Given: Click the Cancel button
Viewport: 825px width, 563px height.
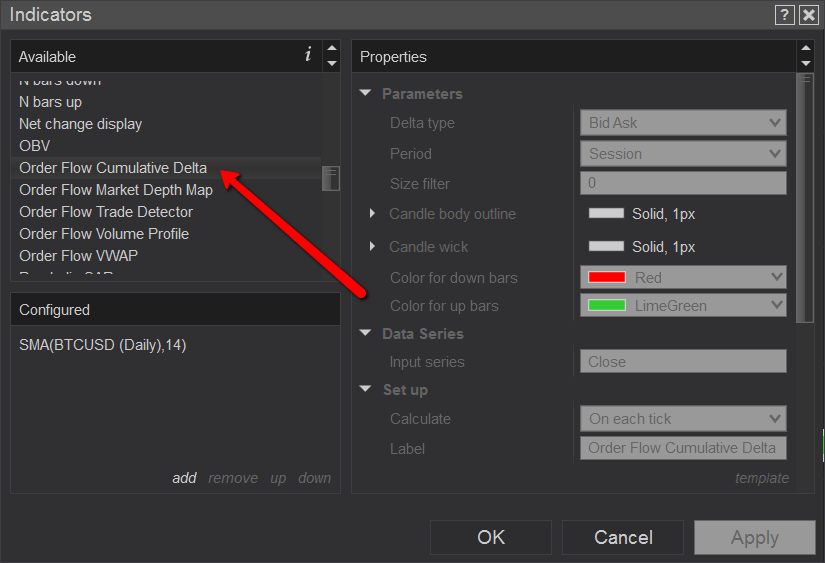Looking at the screenshot, I should pyautogui.click(x=623, y=537).
